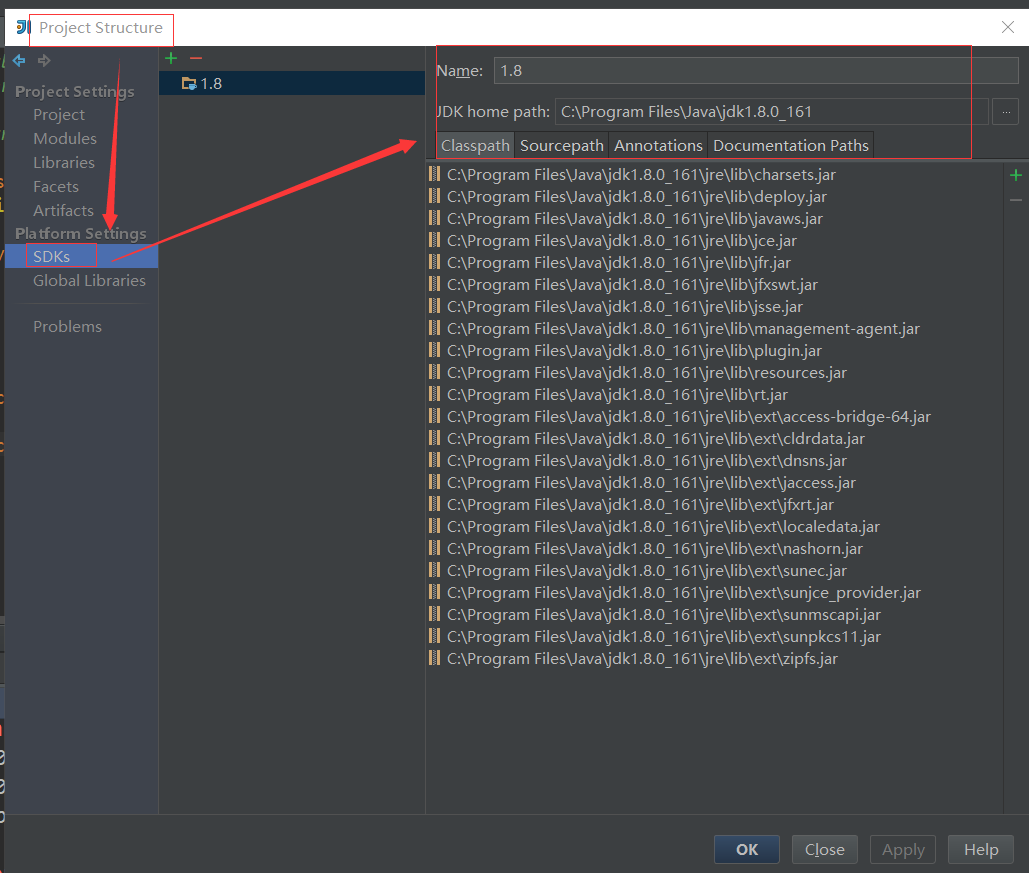Select the resources.jar classpath entry
The height and width of the screenshot is (873, 1029).
click(x=646, y=373)
